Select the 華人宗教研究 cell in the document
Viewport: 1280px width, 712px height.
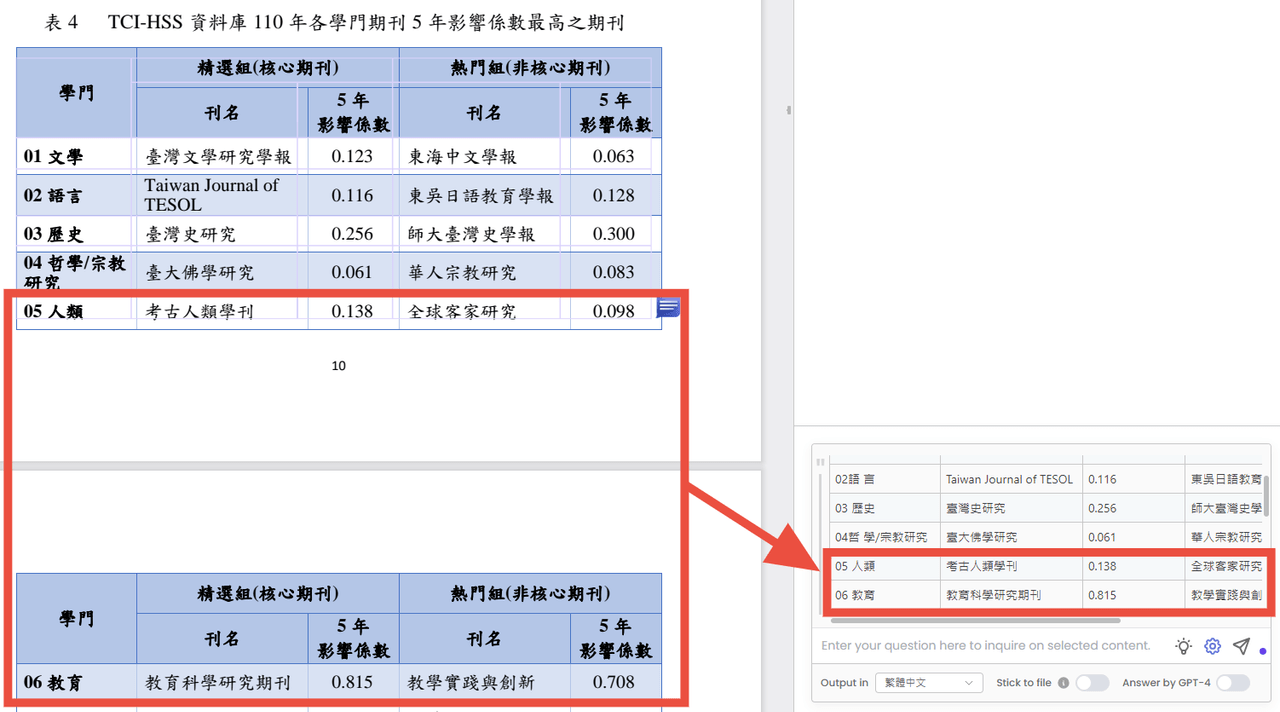pos(484,272)
